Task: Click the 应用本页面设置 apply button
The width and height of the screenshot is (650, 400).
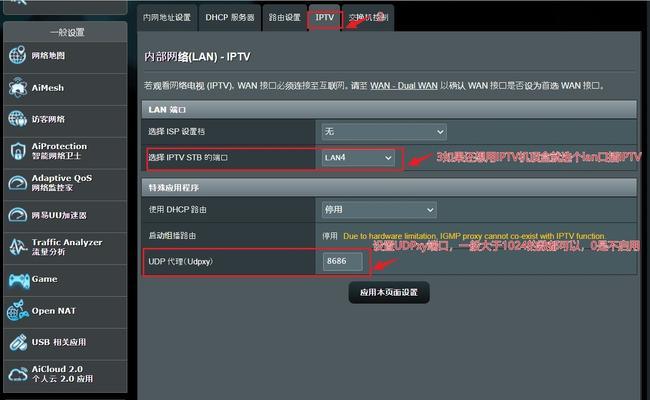Action: [x=389, y=292]
